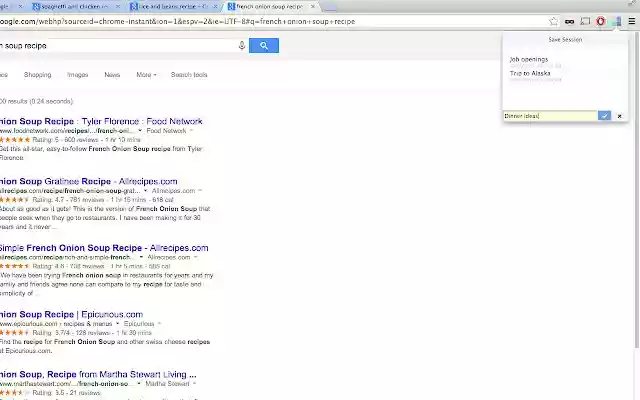Open Search tools options
This screenshot has width=640, height=400.
point(189,75)
